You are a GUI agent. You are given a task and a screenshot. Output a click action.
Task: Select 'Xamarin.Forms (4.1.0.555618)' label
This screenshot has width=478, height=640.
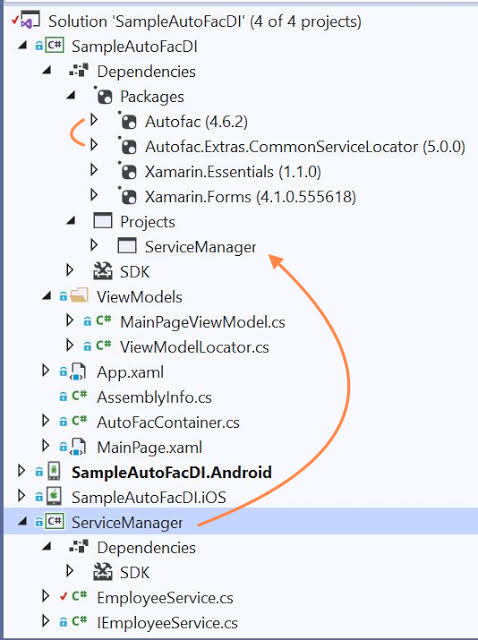[251, 197]
